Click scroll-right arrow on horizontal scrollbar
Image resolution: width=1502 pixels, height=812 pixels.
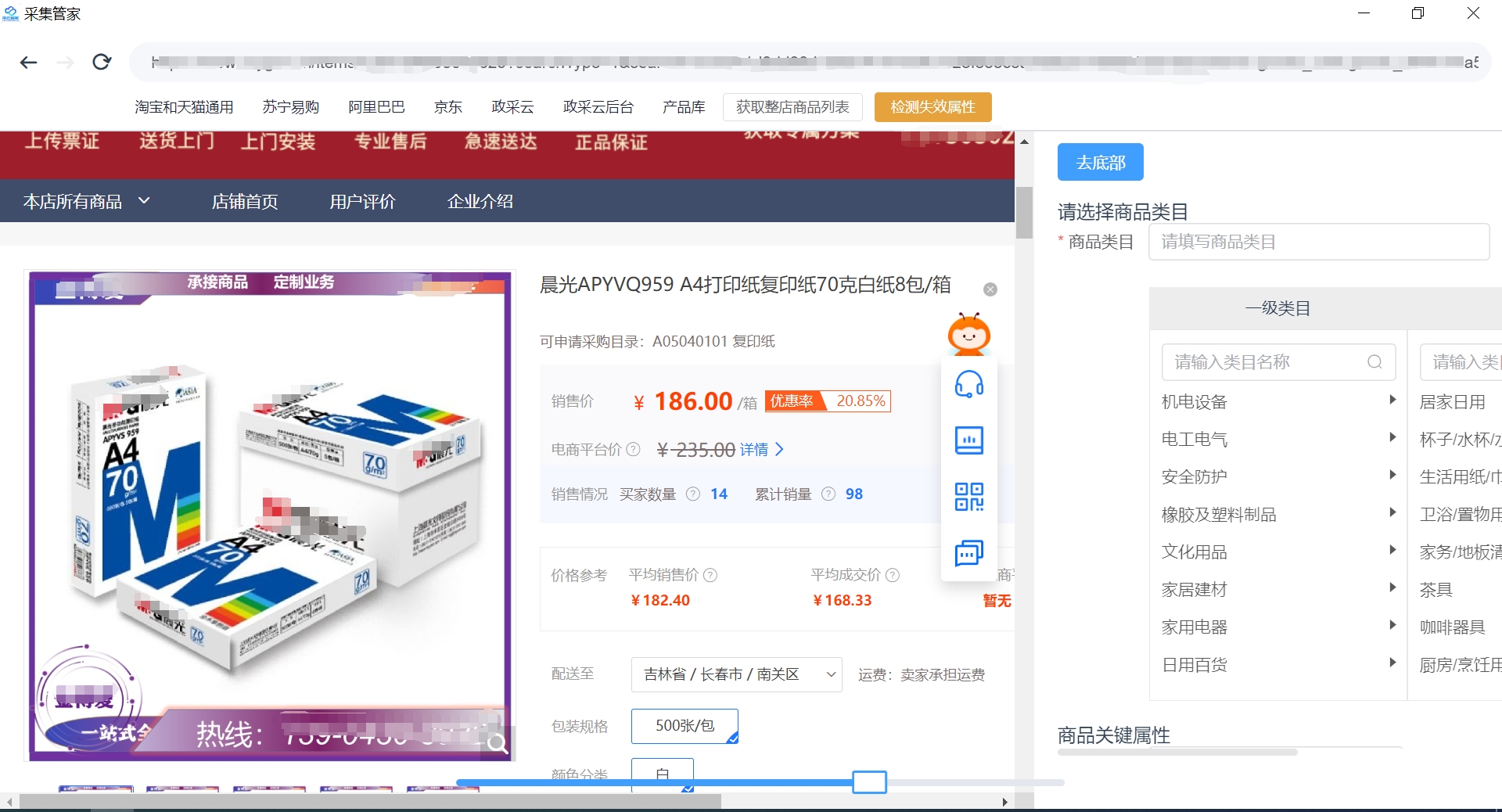[x=1004, y=802]
